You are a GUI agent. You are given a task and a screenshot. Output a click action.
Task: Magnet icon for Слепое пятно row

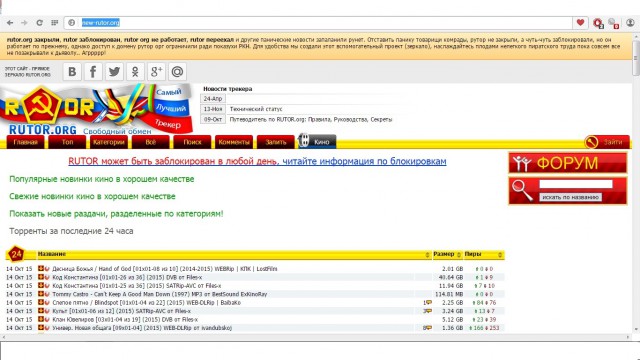(x=47, y=302)
